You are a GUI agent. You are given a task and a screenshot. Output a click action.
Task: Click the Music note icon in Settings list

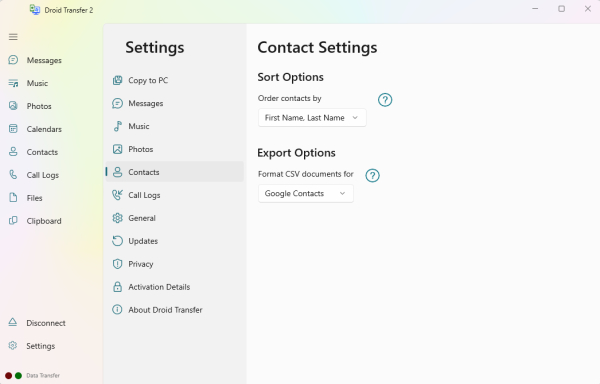(117, 126)
